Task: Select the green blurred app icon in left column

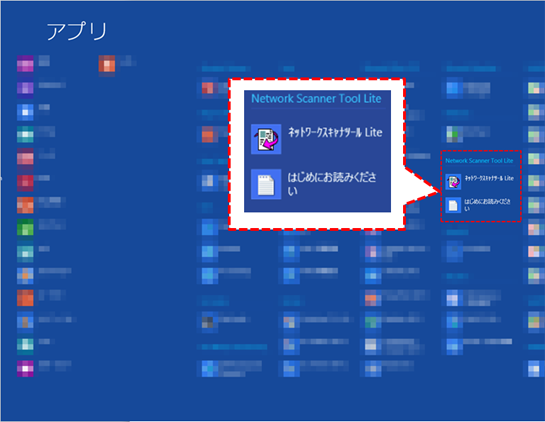Action: point(25,227)
